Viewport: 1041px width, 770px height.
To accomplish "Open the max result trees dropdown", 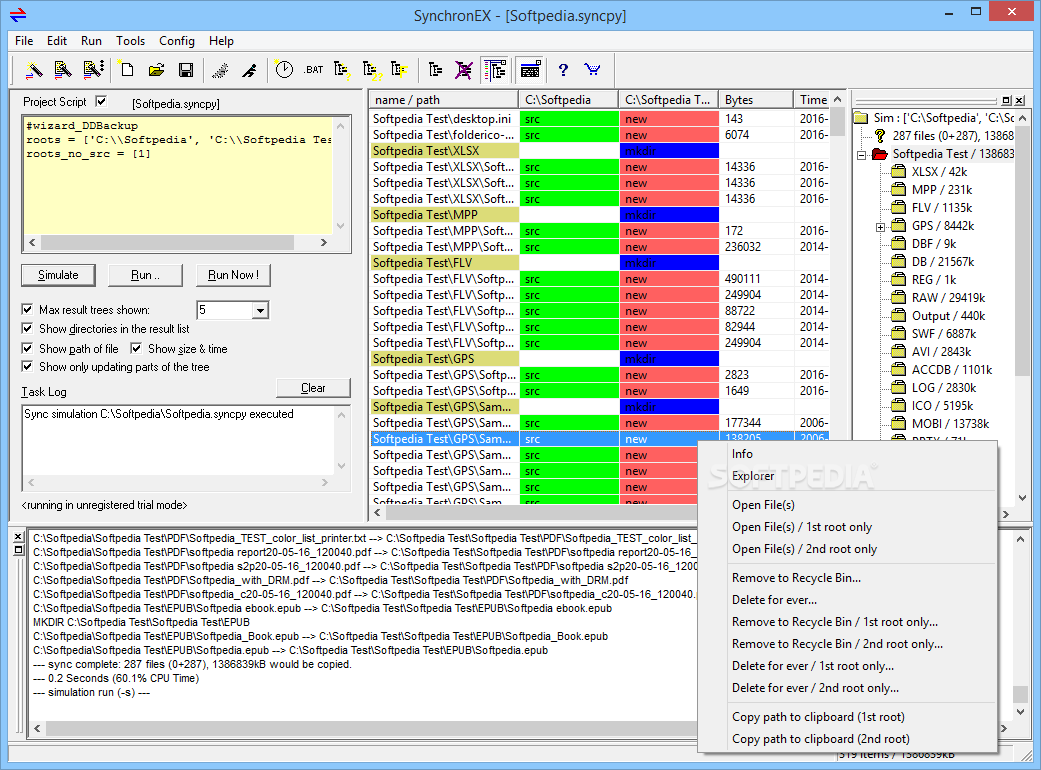I will pyautogui.click(x=260, y=310).
